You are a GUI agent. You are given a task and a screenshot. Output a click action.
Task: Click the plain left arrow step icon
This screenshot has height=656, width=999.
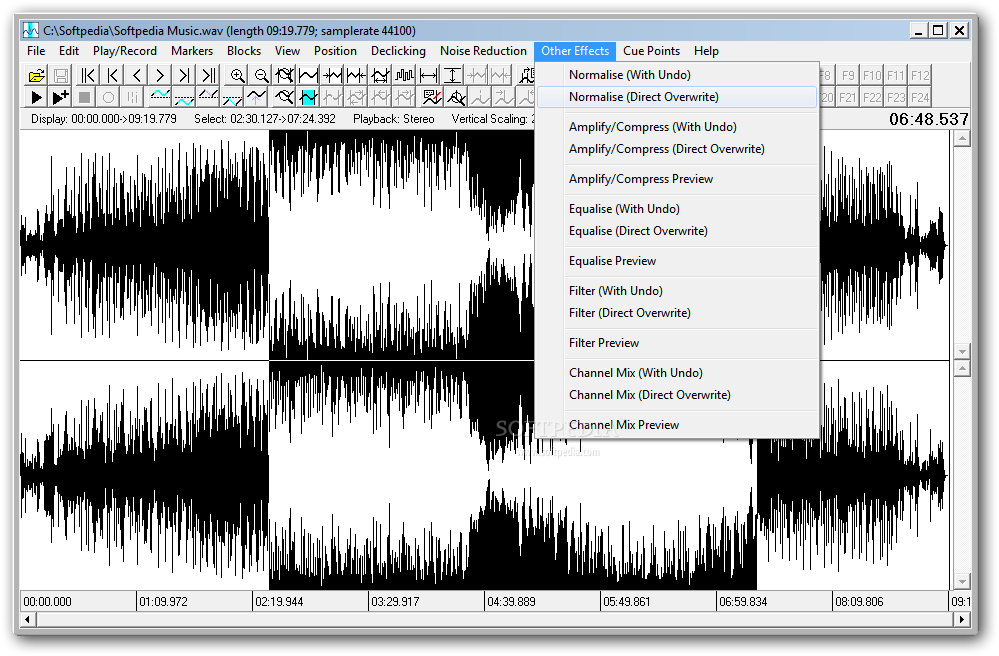point(136,76)
